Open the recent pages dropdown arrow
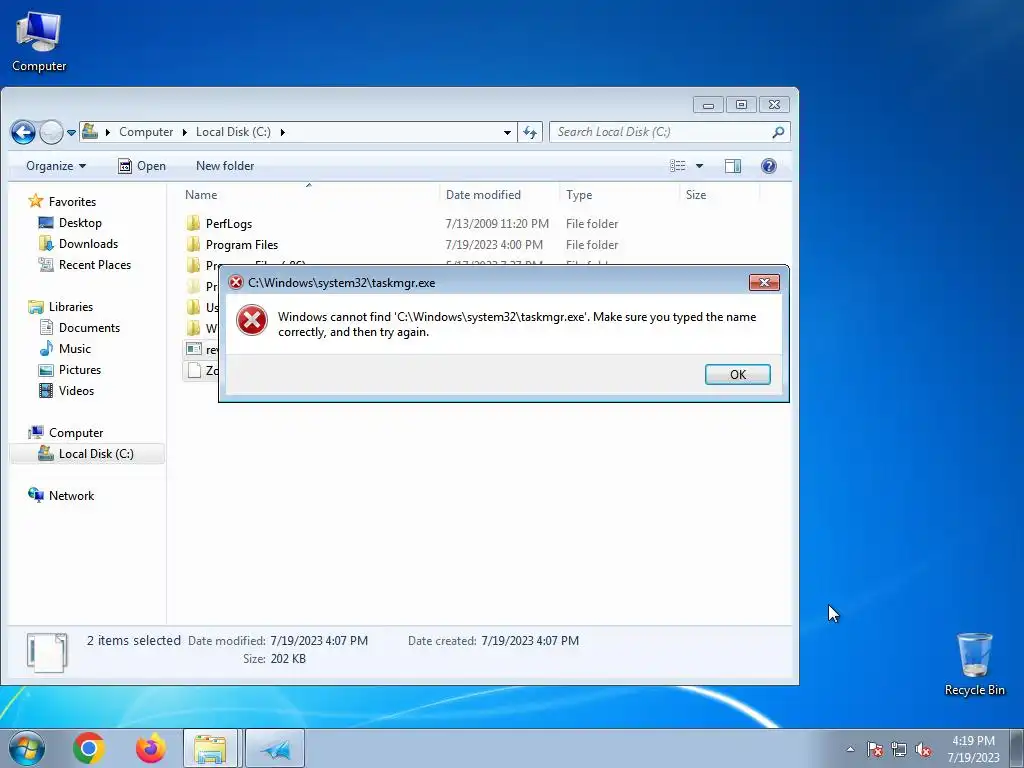1024x768 pixels. coord(71,133)
